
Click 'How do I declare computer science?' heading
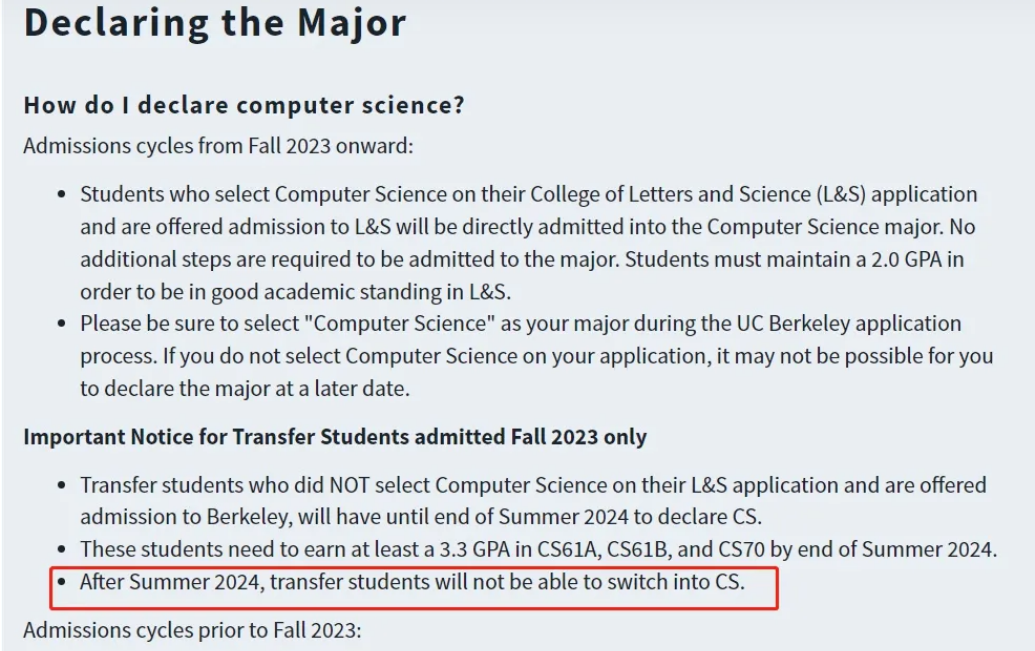coord(244,105)
